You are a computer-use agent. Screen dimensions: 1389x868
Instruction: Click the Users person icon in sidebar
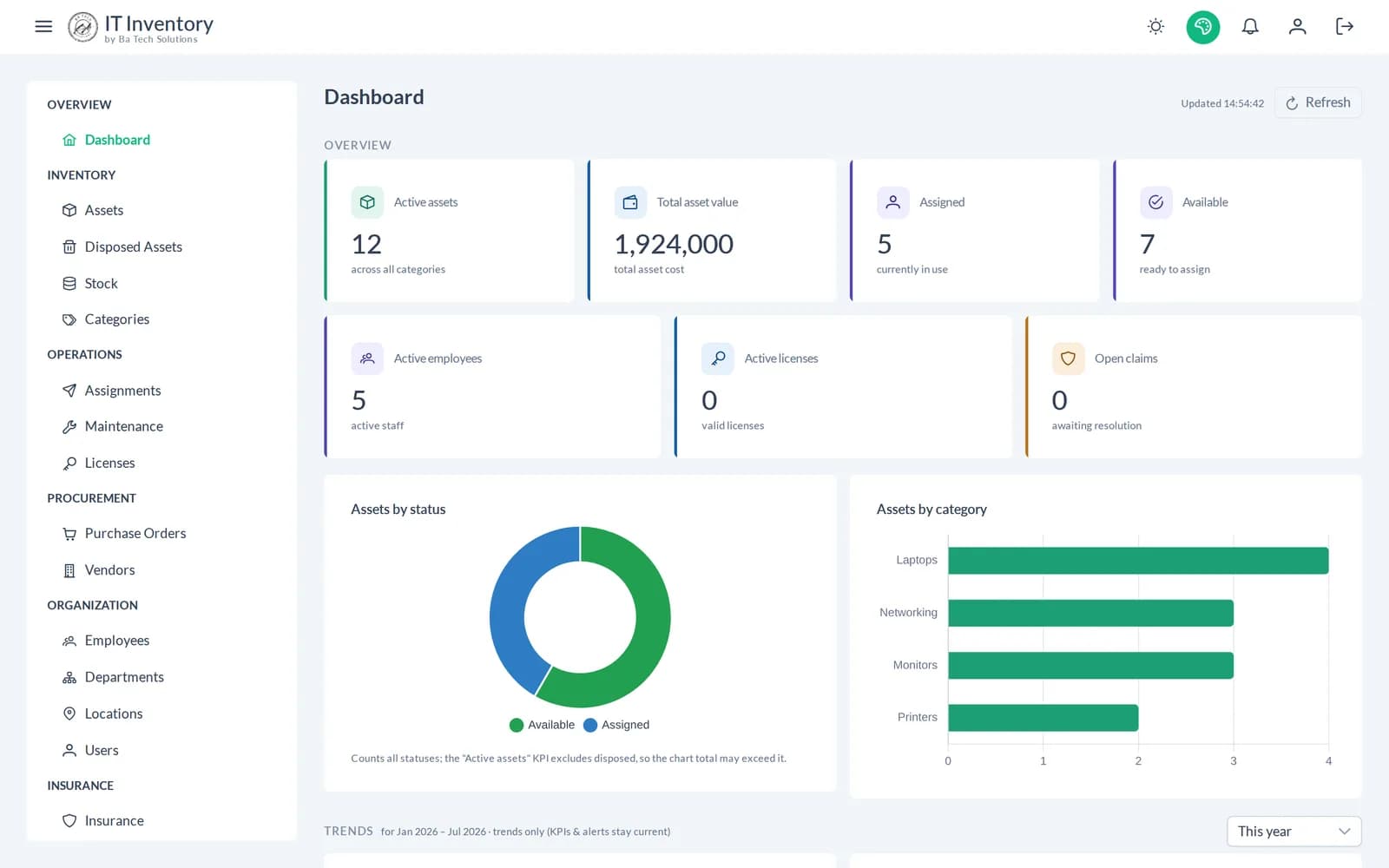pos(69,750)
